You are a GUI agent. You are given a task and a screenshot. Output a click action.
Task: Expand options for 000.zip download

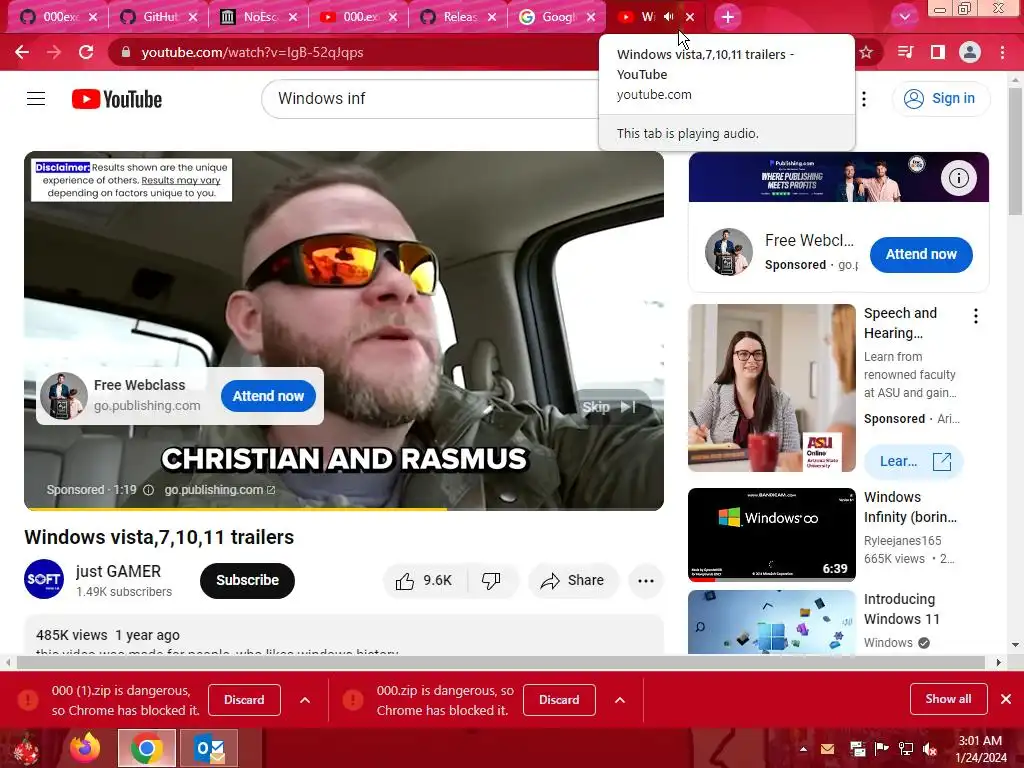620,700
